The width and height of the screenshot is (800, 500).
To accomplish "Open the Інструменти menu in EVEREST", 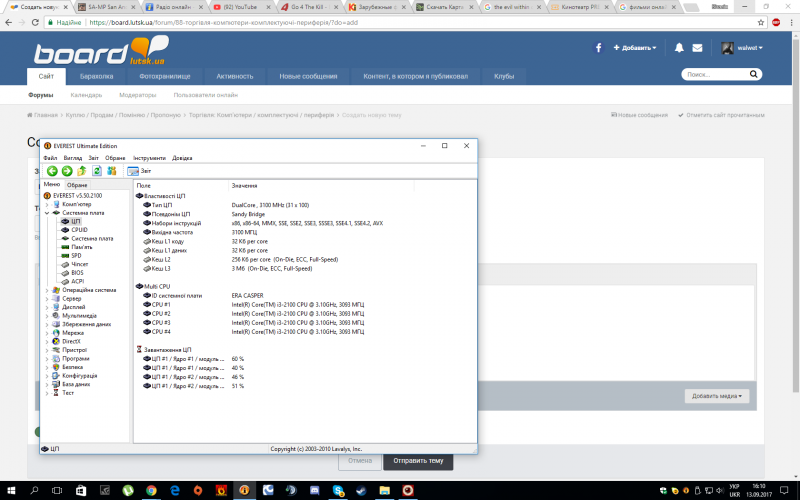I will point(149,158).
